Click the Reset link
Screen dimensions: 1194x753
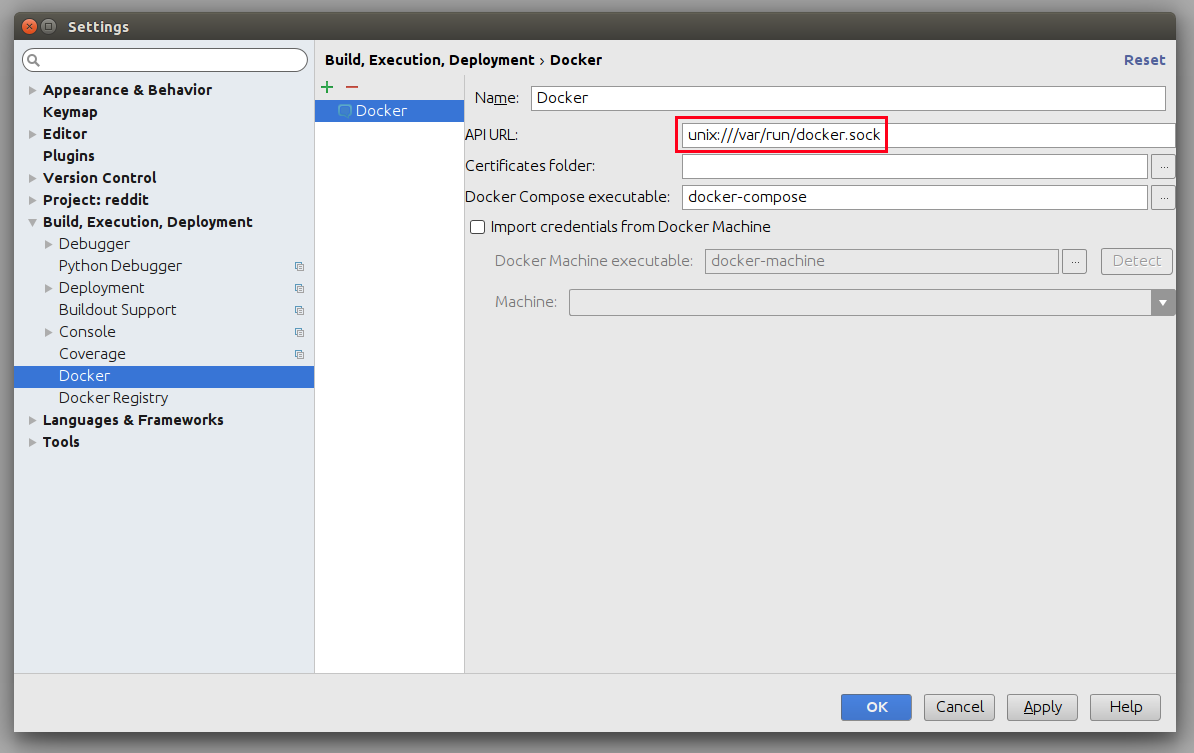(1144, 59)
